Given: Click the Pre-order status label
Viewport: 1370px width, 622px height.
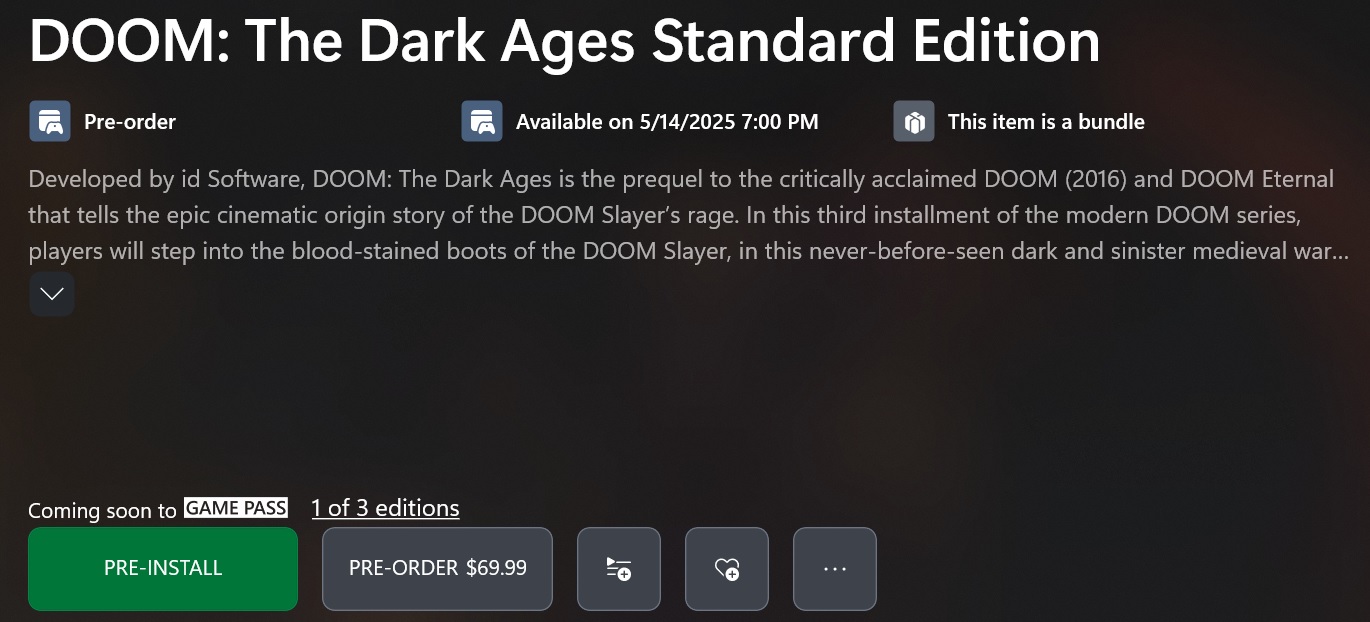Looking at the screenshot, I should (130, 122).
